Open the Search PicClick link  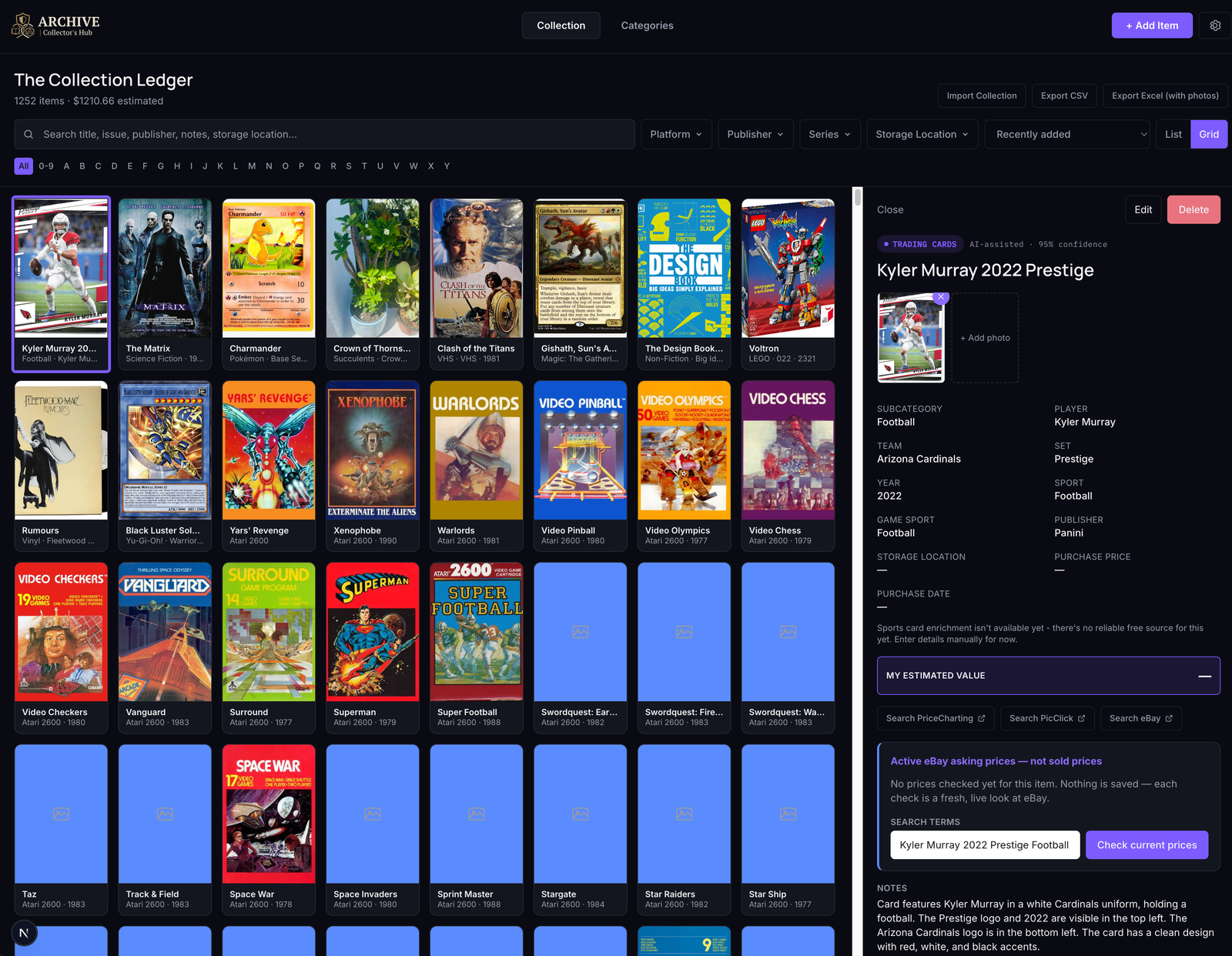click(x=1047, y=718)
